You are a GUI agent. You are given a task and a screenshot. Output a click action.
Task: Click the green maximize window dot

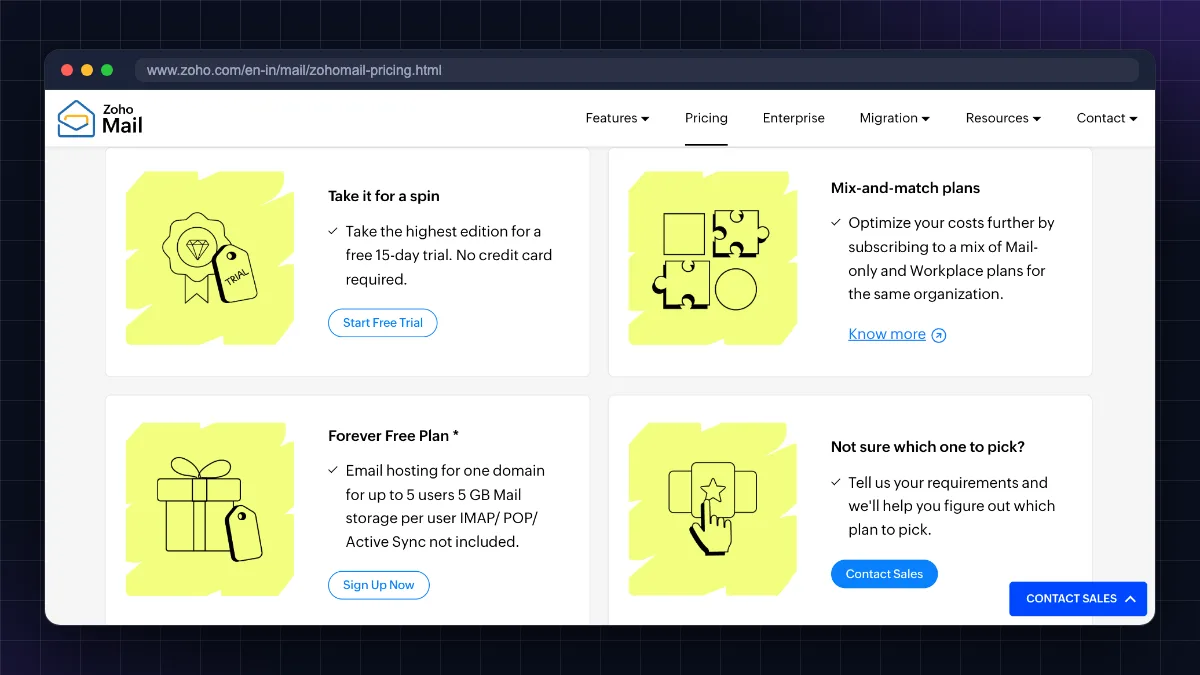(x=107, y=70)
